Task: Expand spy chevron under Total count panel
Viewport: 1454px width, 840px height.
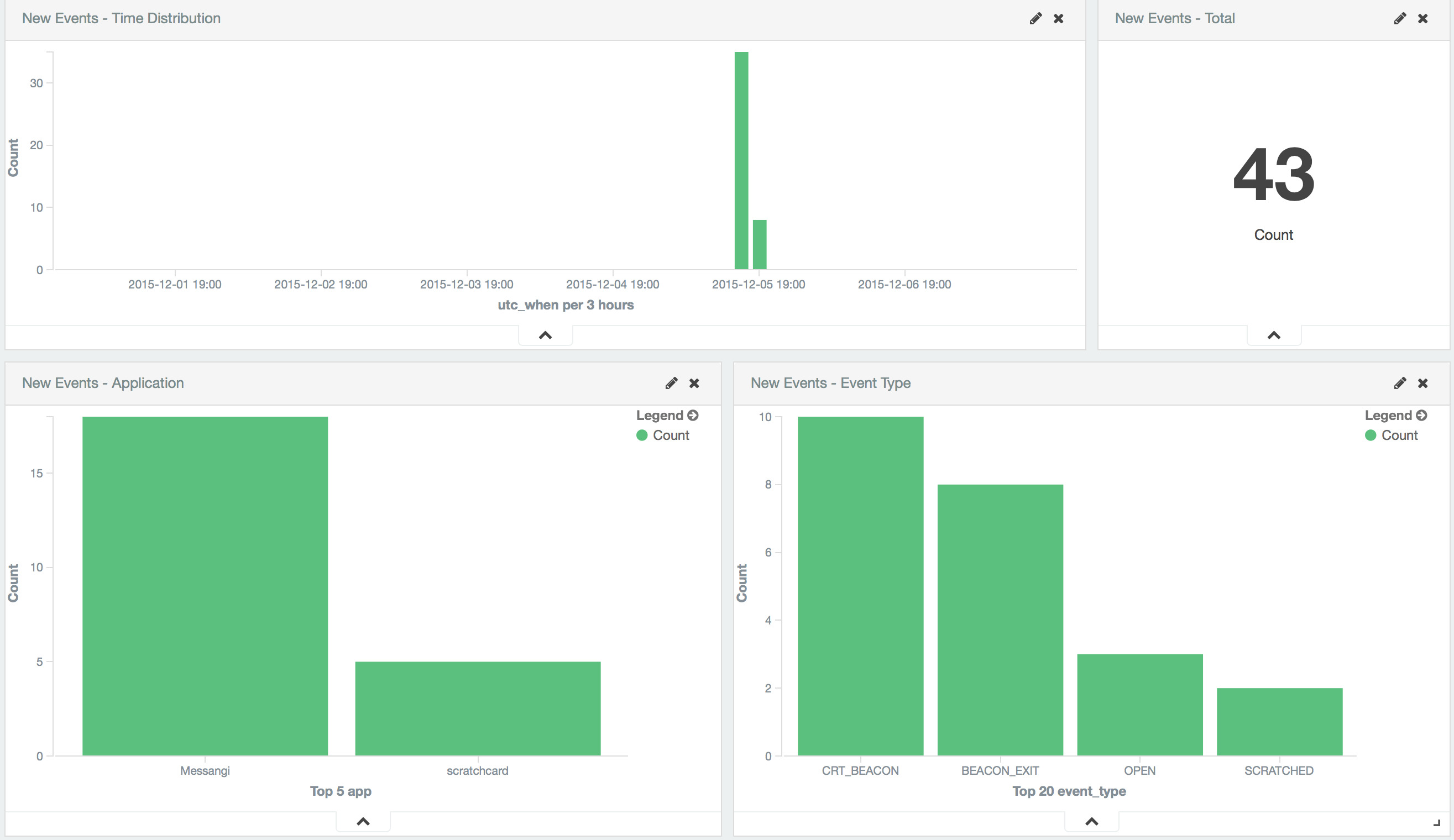Action: [1274, 335]
